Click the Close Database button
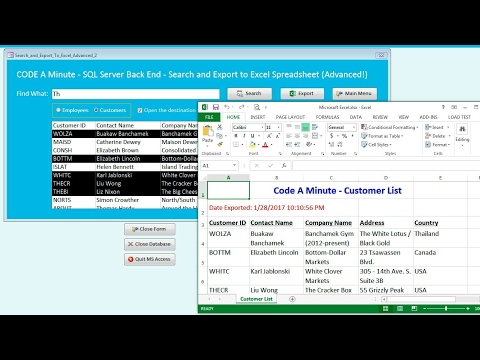Screen dimensions: 480x360 point(150,244)
